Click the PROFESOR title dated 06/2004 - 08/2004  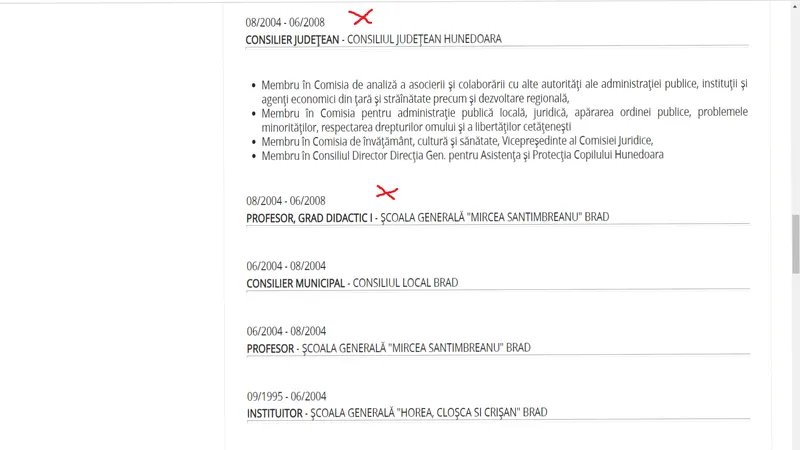point(270,348)
